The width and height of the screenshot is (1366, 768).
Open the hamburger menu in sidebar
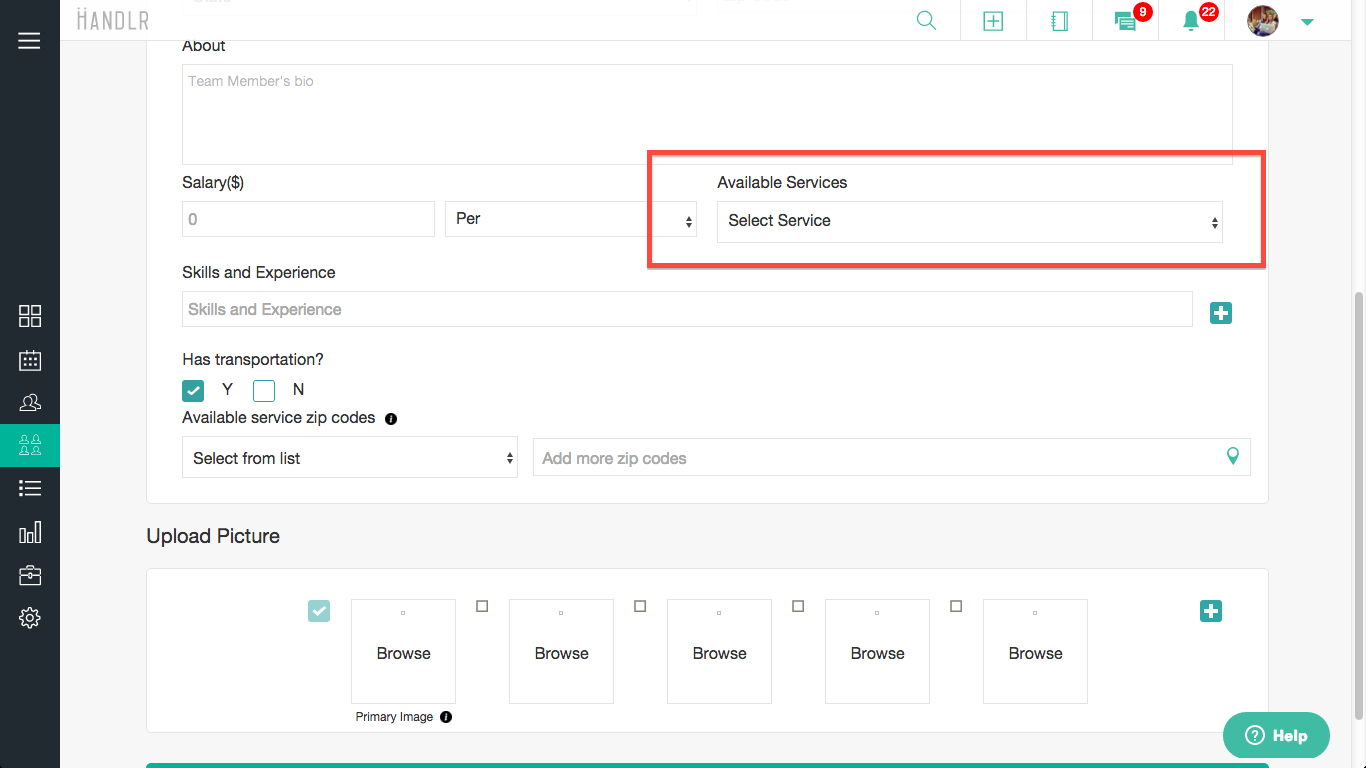point(29,41)
